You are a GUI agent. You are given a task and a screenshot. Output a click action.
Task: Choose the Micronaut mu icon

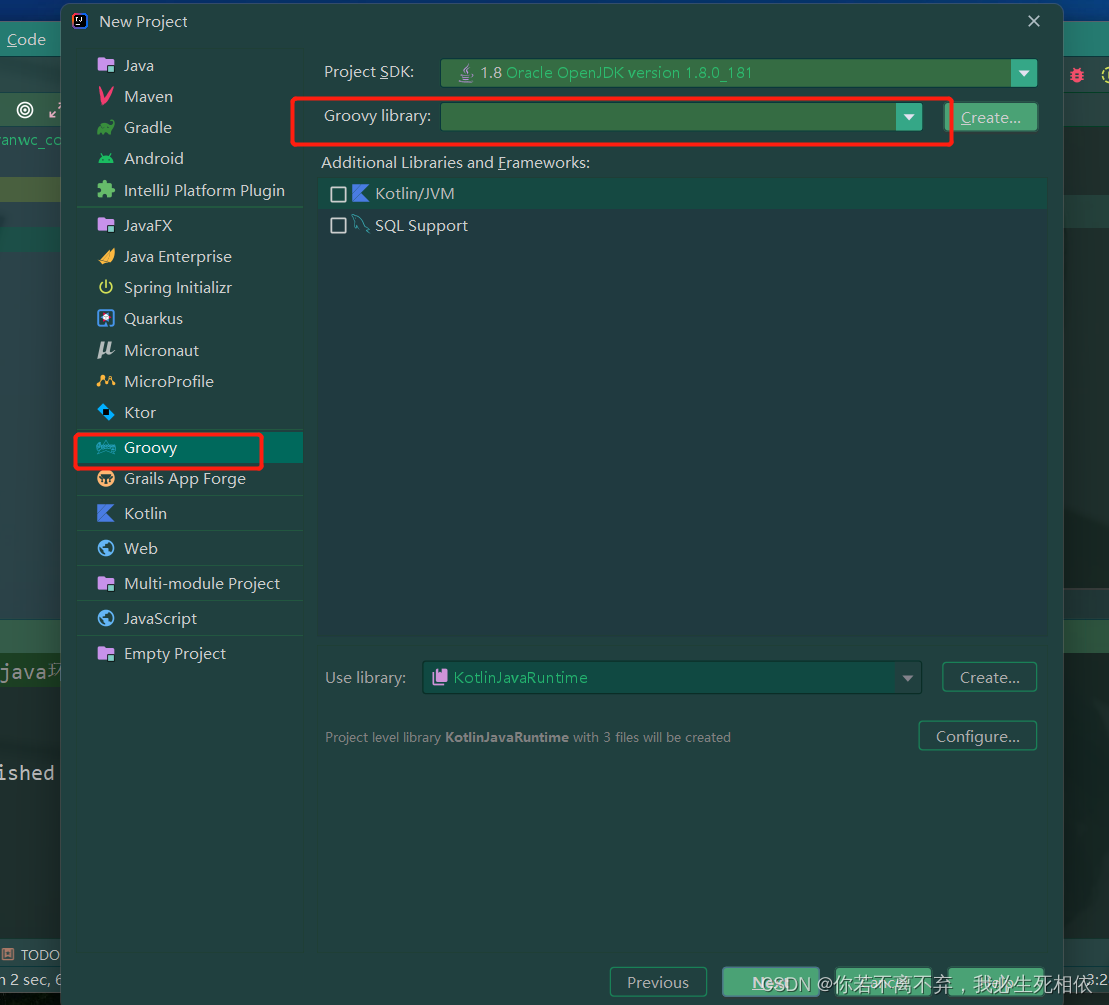(x=106, y=350)
